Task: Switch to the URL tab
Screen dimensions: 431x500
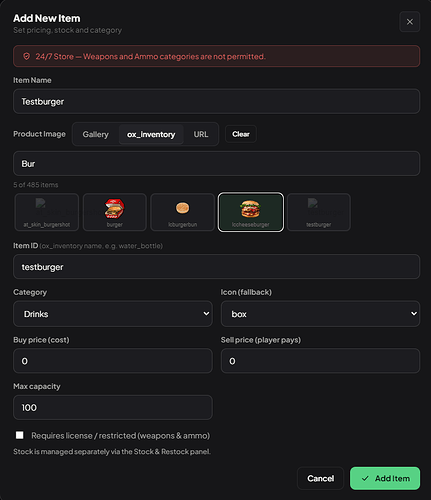Action: click(x=201, y=134)
